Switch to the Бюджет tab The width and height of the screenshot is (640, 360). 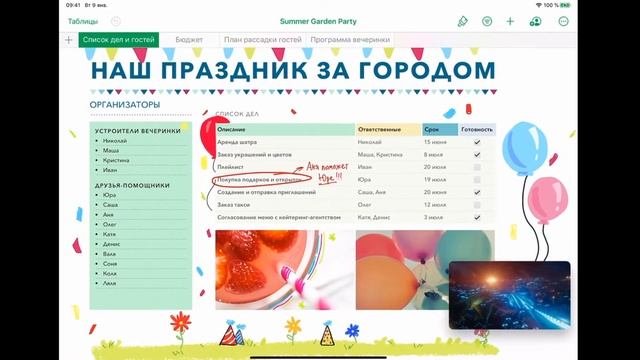click(189, 40)
